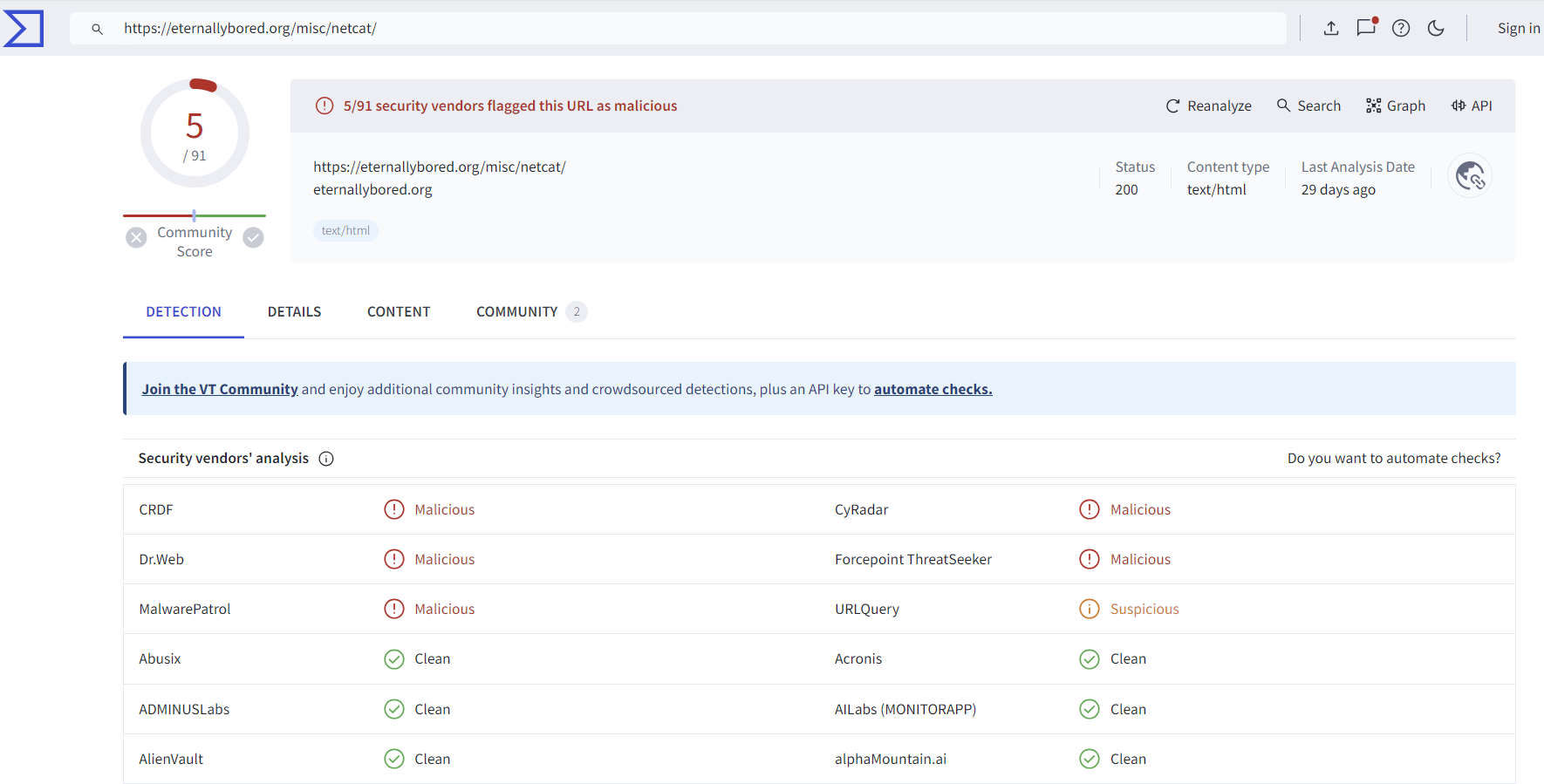Click the malicious icon for Forcepoint ThreatSeeker
The width and height of the screenshot is (1544, 784).
pyautogui.click(x=1090, y=559)
